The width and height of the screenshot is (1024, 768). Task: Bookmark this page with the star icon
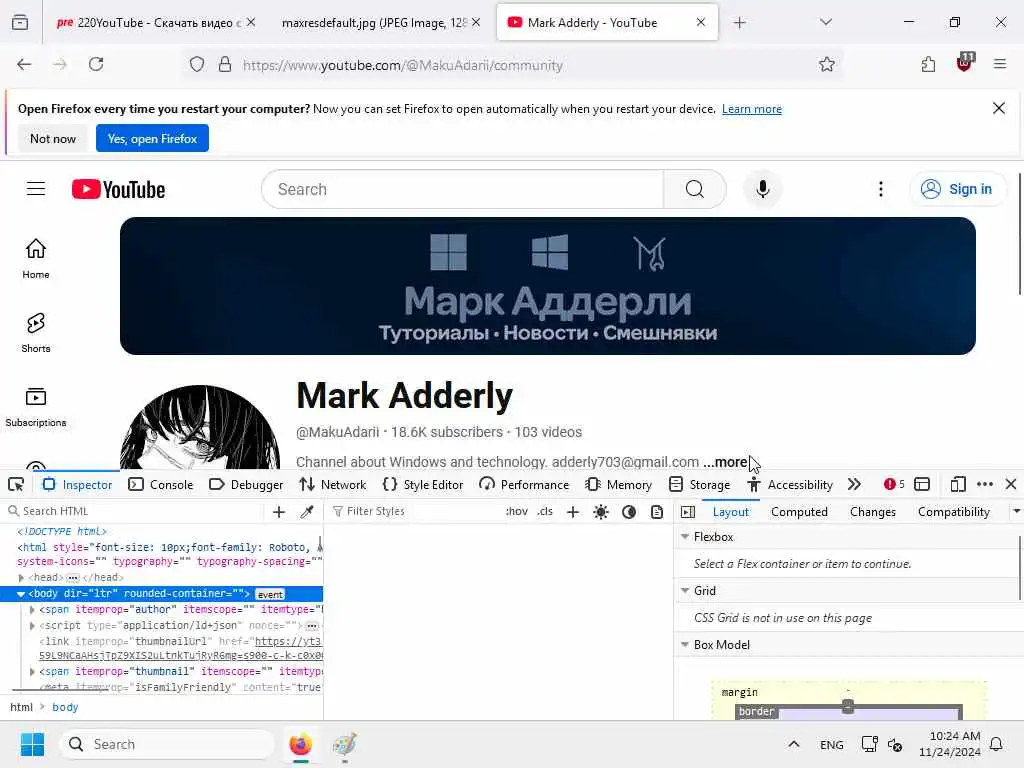coord(827,64)
